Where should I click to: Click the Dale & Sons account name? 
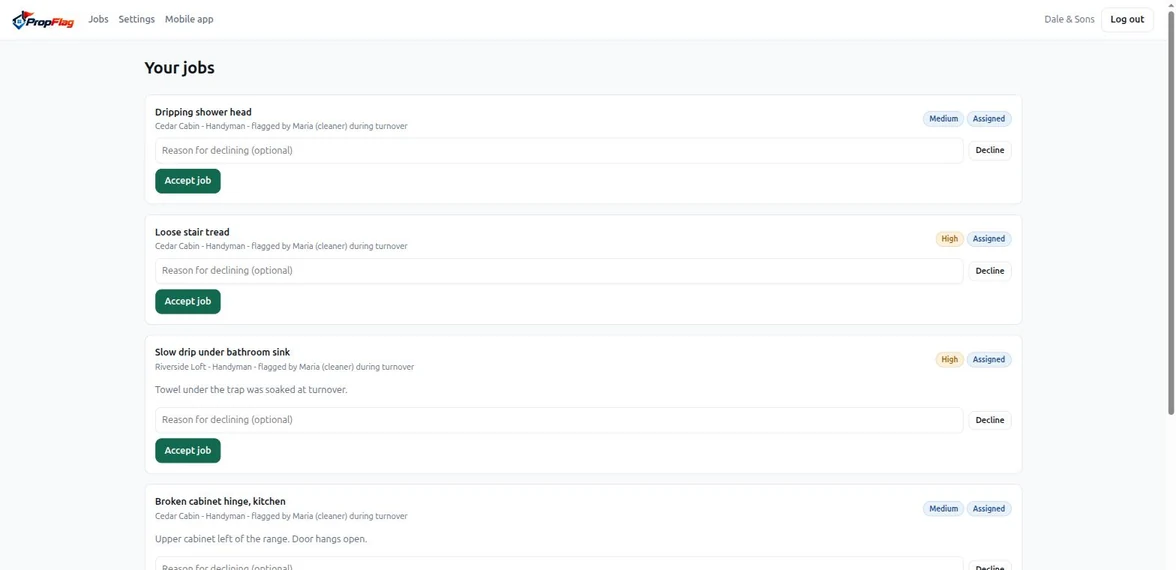click(1069, 20)
